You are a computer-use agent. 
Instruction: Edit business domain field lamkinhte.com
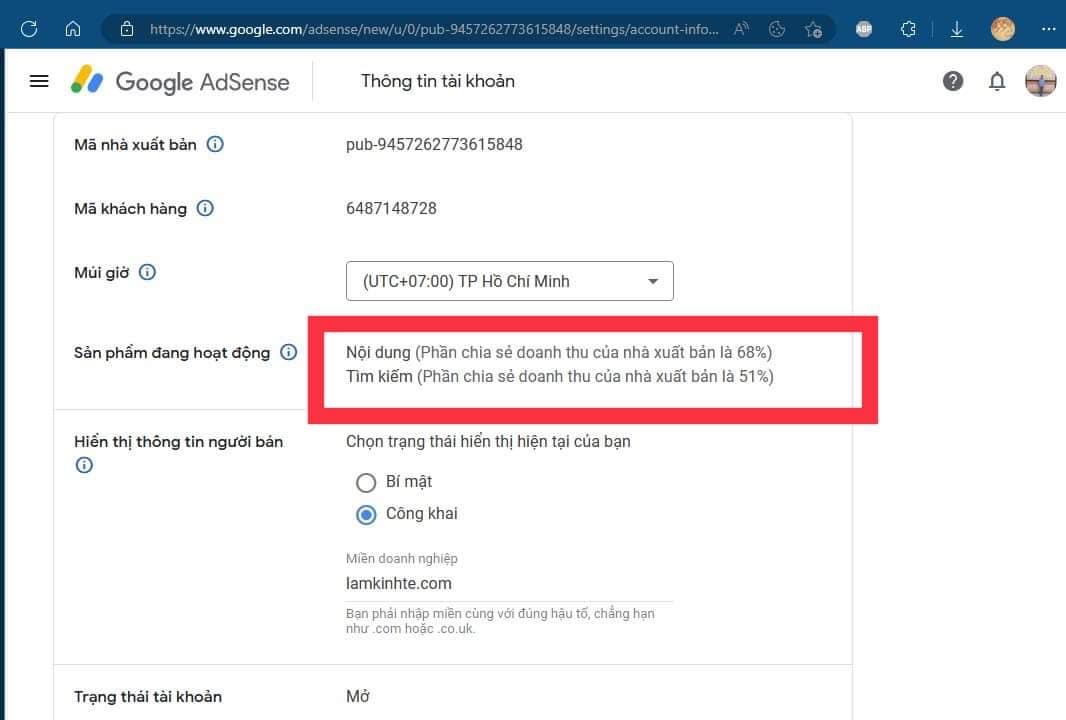(509, 583)
